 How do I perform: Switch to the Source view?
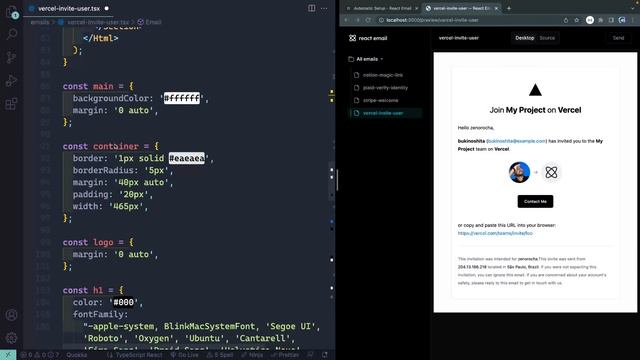[547, 38]
